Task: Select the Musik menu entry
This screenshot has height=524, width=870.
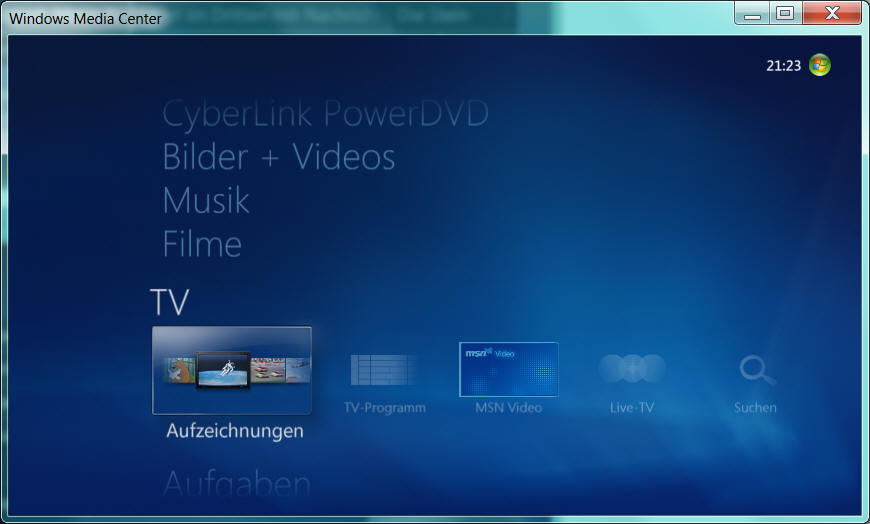Action: (206, 200)
